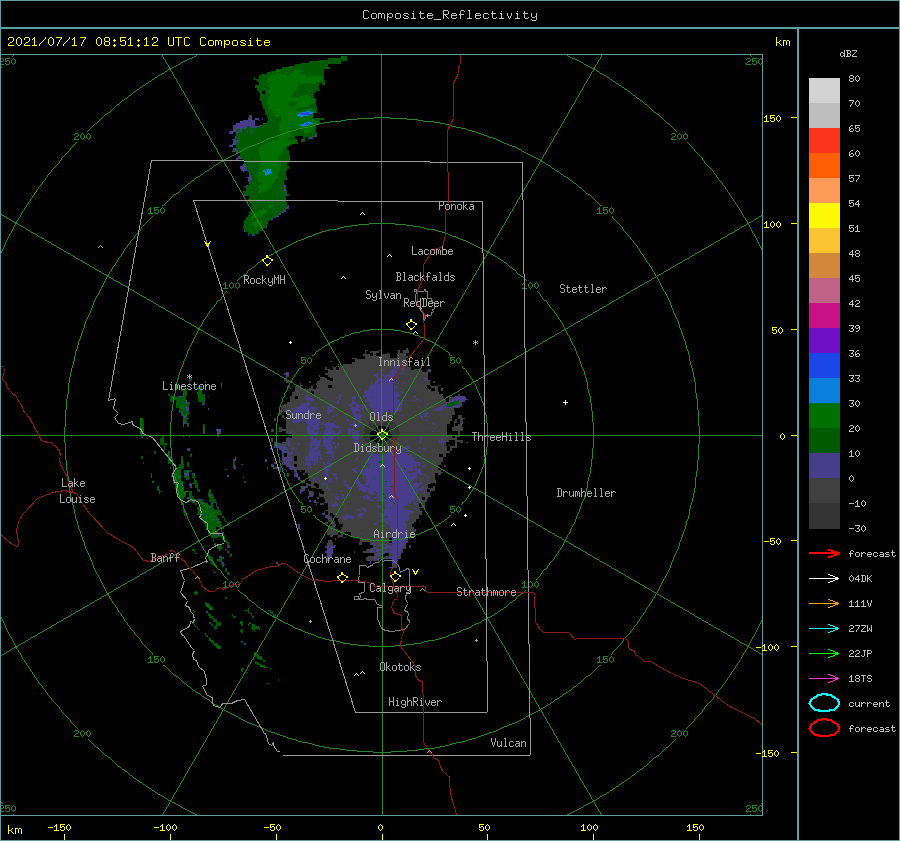
Task: Click the Sundre town label
Action: tap(303, 414)
